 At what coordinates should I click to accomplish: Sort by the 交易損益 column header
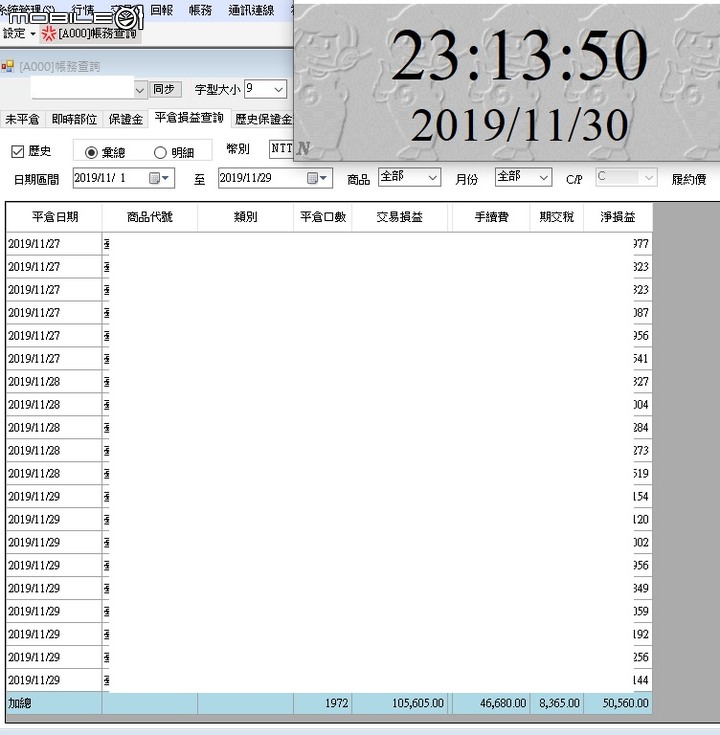[399, 217]
